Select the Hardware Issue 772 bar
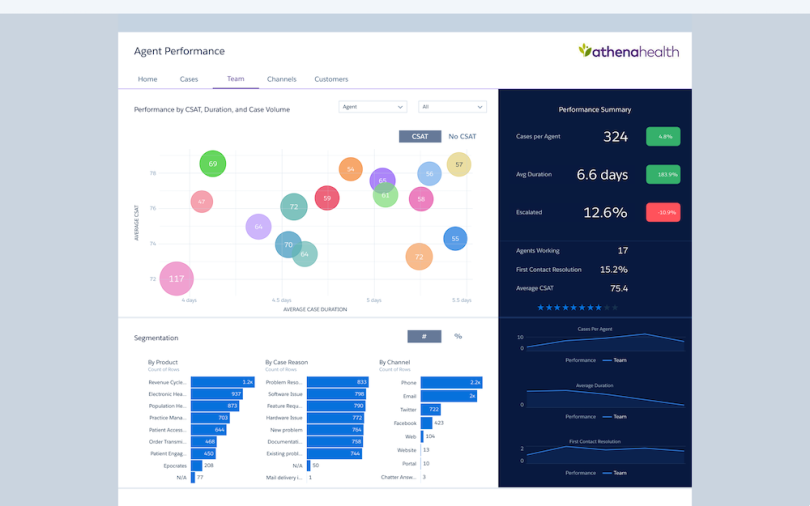The image size is (810, 506). 336,418
